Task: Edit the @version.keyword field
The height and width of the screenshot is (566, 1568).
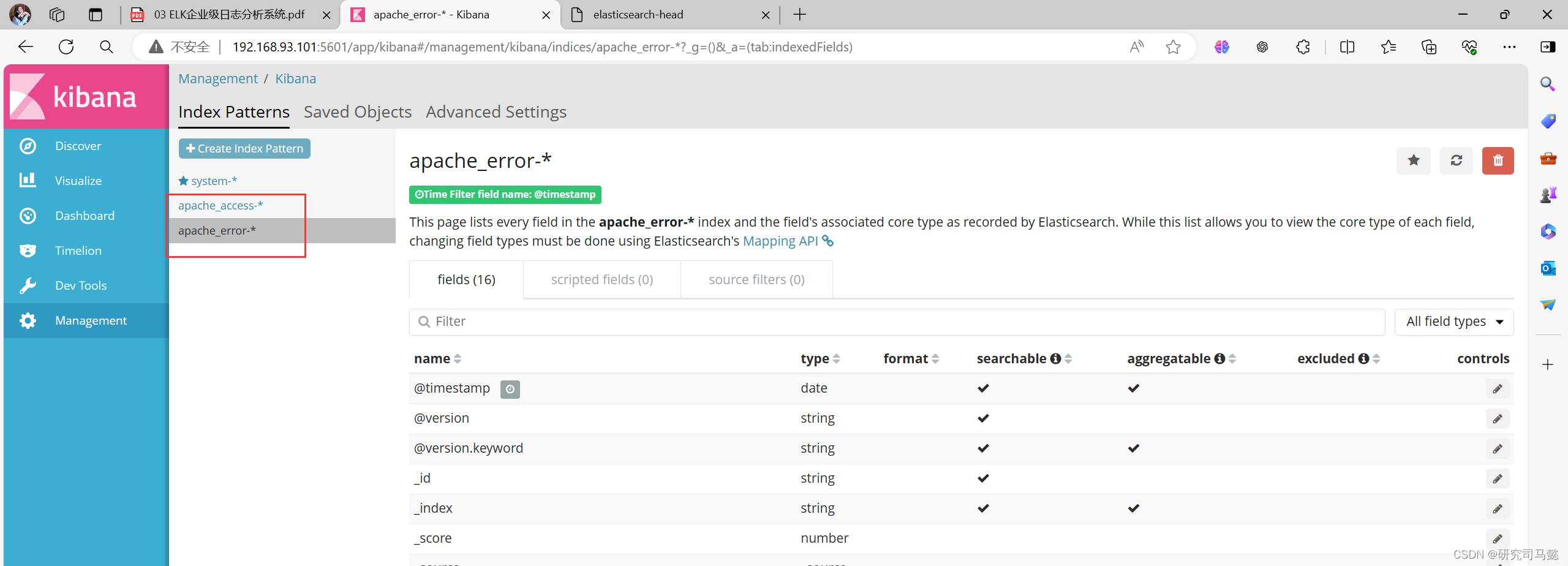Action: click(x=1498, y=449)
